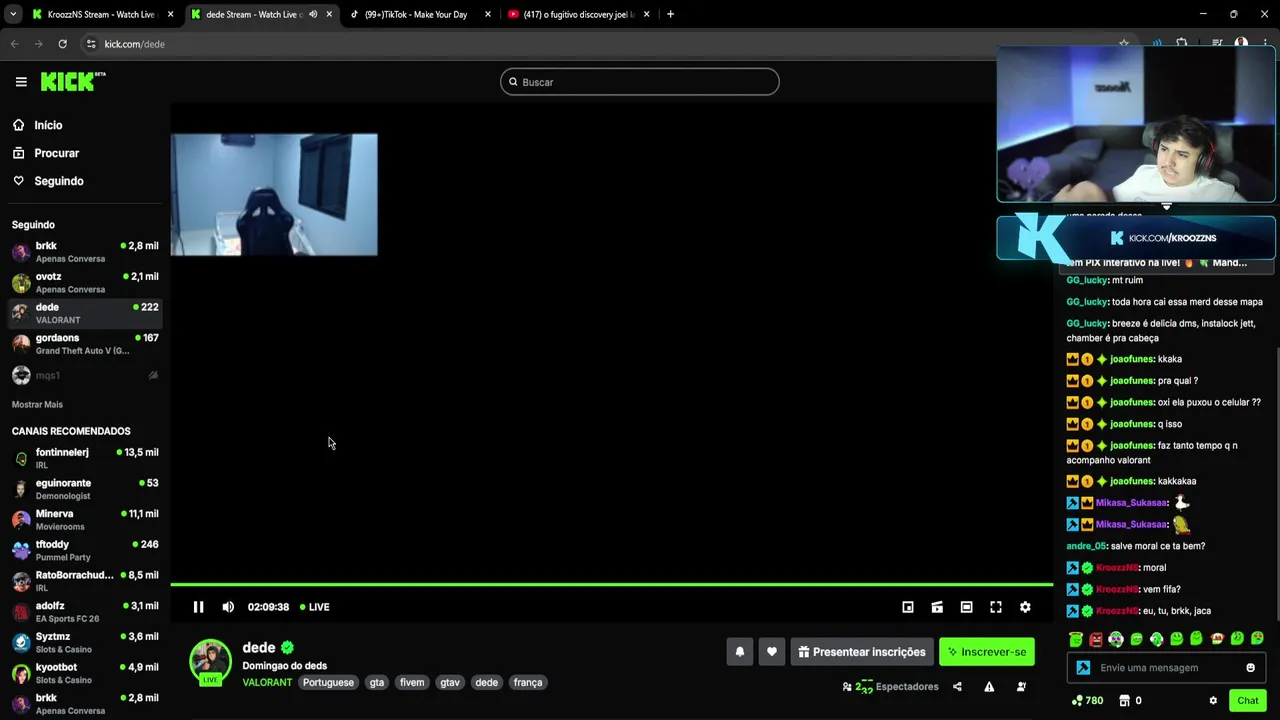Pick the first green emote in emote row
Image resolution: width=1280 pixels, height=720 pixels.
[x=1076, y=639]
